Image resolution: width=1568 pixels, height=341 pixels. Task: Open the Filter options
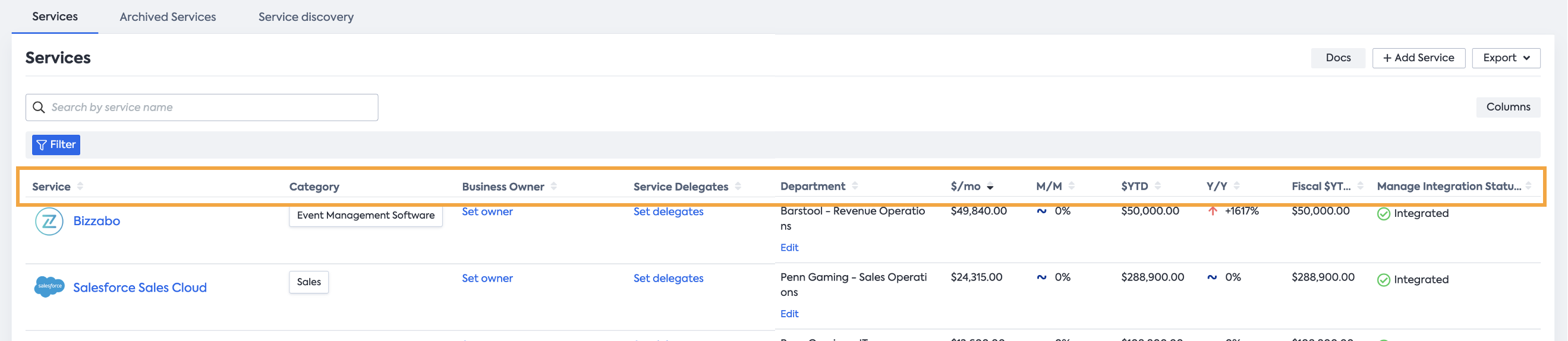(x=56, y=145)
